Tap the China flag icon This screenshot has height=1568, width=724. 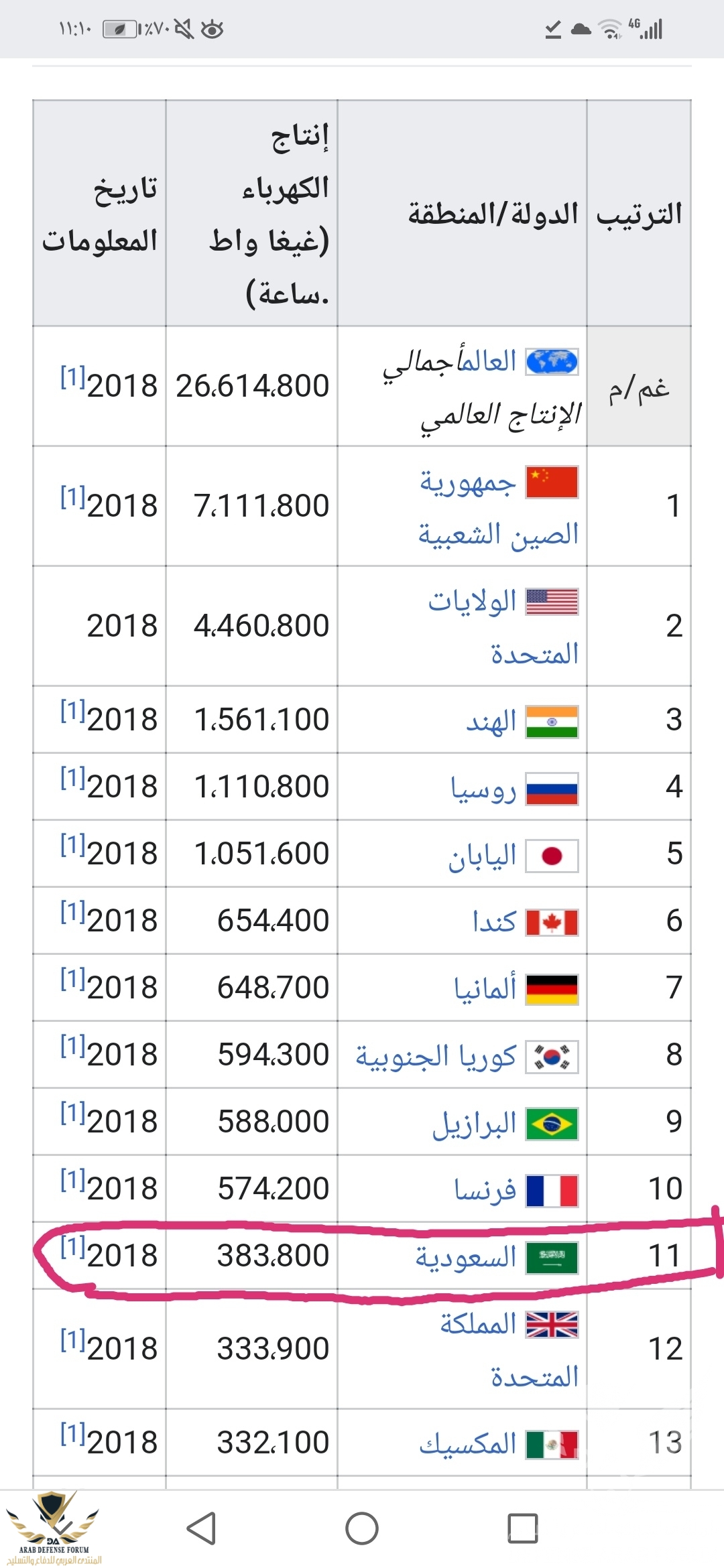tap(552, 482)
